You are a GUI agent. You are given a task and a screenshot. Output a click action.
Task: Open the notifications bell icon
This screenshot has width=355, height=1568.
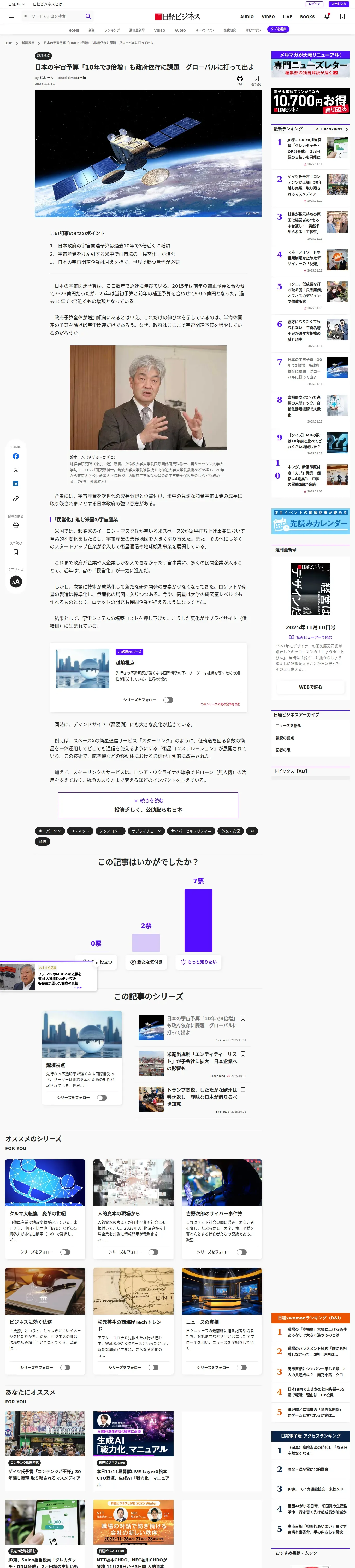pos(327,16)
